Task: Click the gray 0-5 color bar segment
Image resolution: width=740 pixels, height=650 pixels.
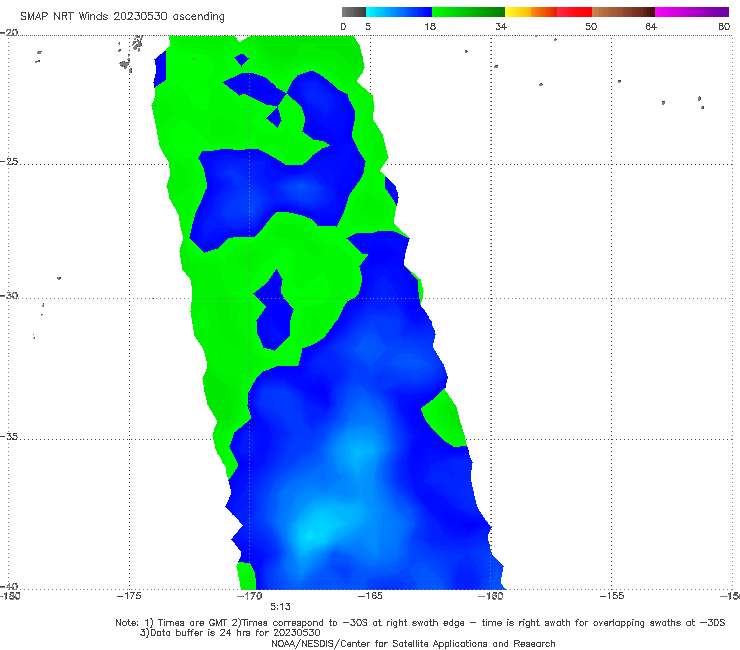Action: click(354, 12)
